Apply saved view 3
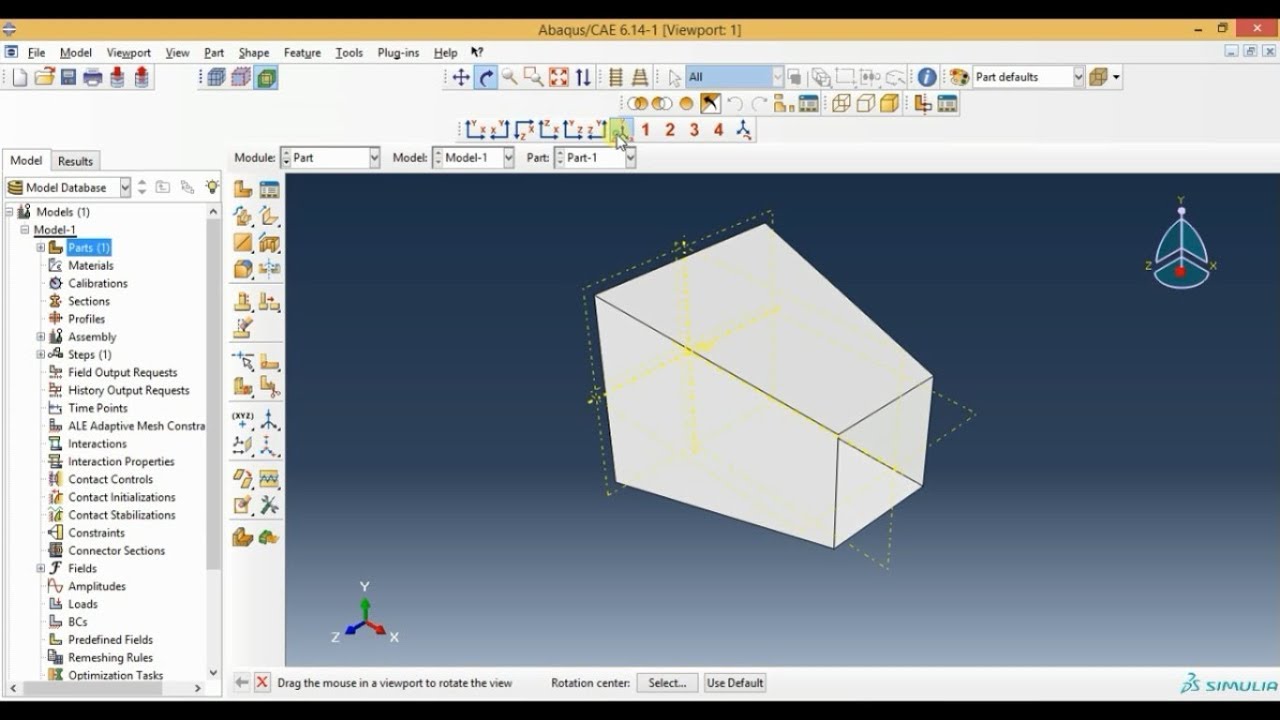The width and height of the screenshot is (1280, 720). [694, 130]
